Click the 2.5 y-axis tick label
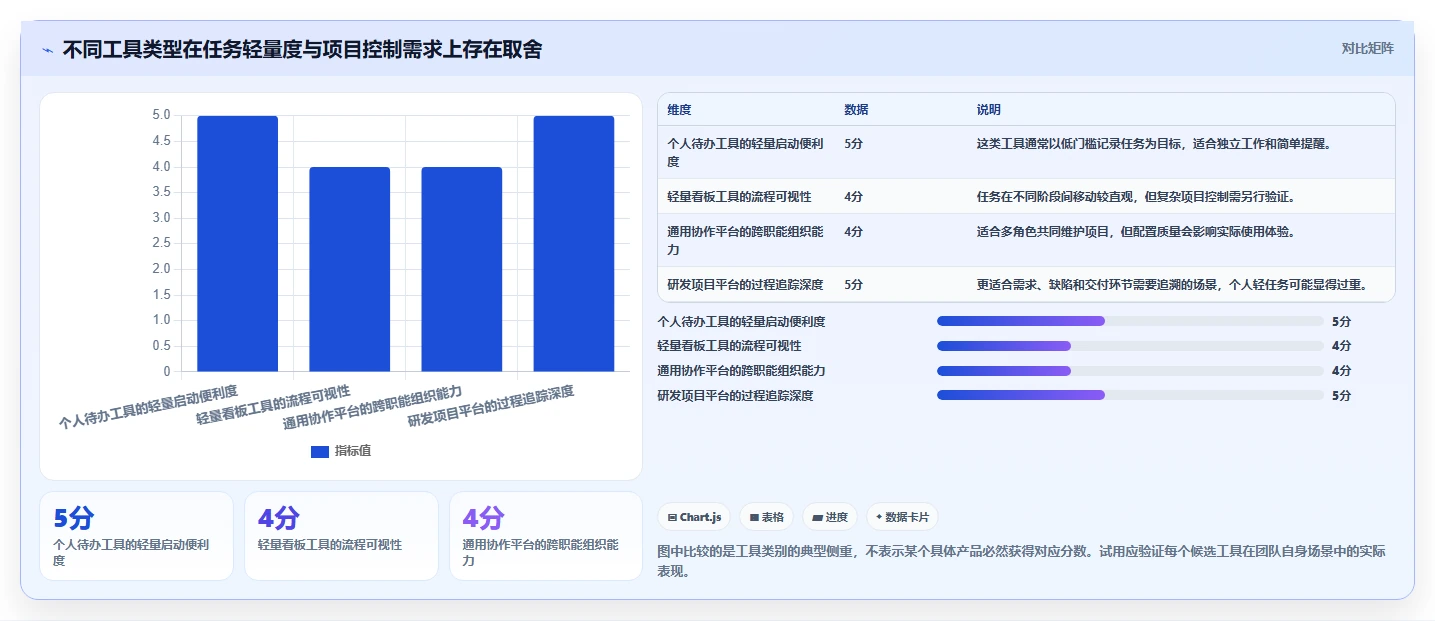The image size is (1435, 621). [160, 243]
